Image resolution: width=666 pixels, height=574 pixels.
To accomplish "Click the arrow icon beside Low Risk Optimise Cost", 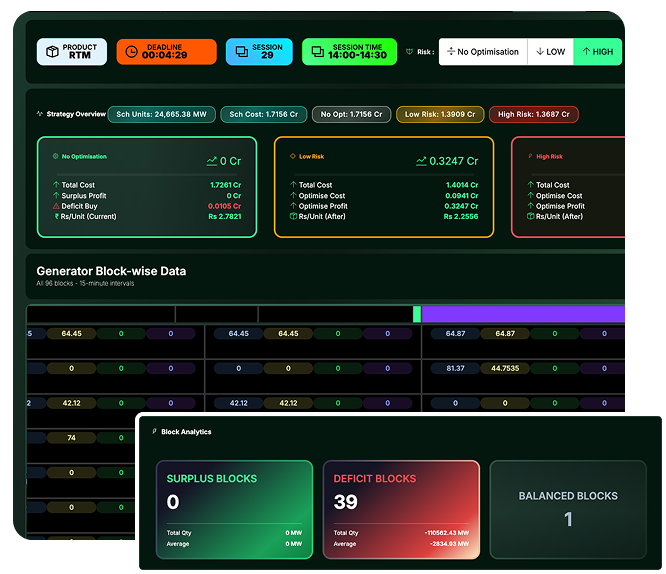I will point(293,195).
